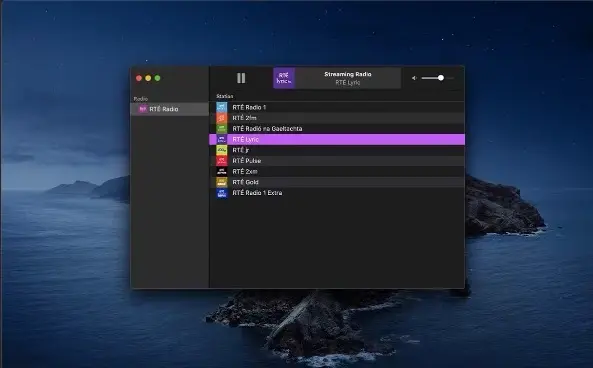This screenshot has width=593, height=368.
Task: Click the RTÉ Radio 1 station logo
Action: (x=222, y=107)
